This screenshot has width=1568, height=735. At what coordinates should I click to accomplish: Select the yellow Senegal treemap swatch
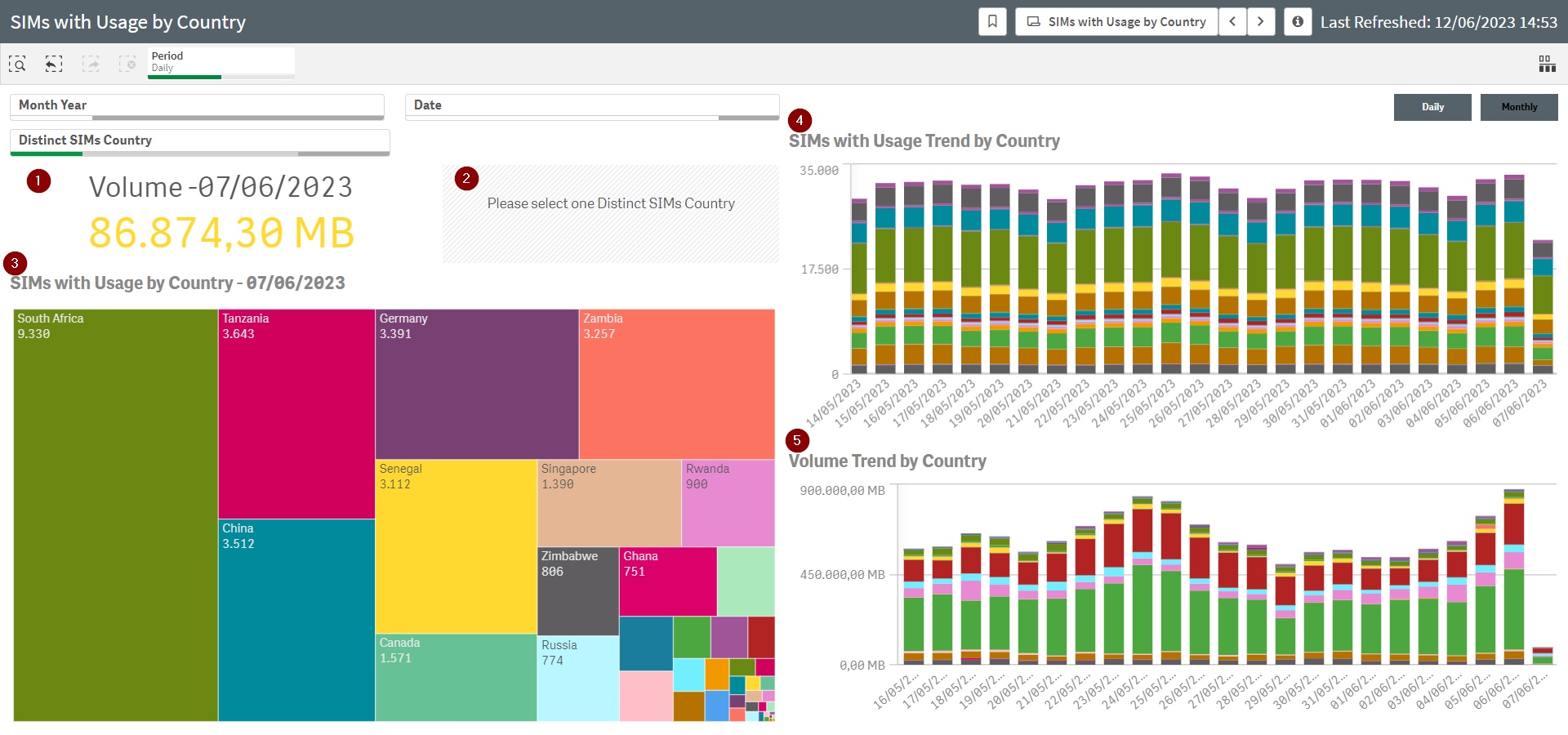[456, 546]
